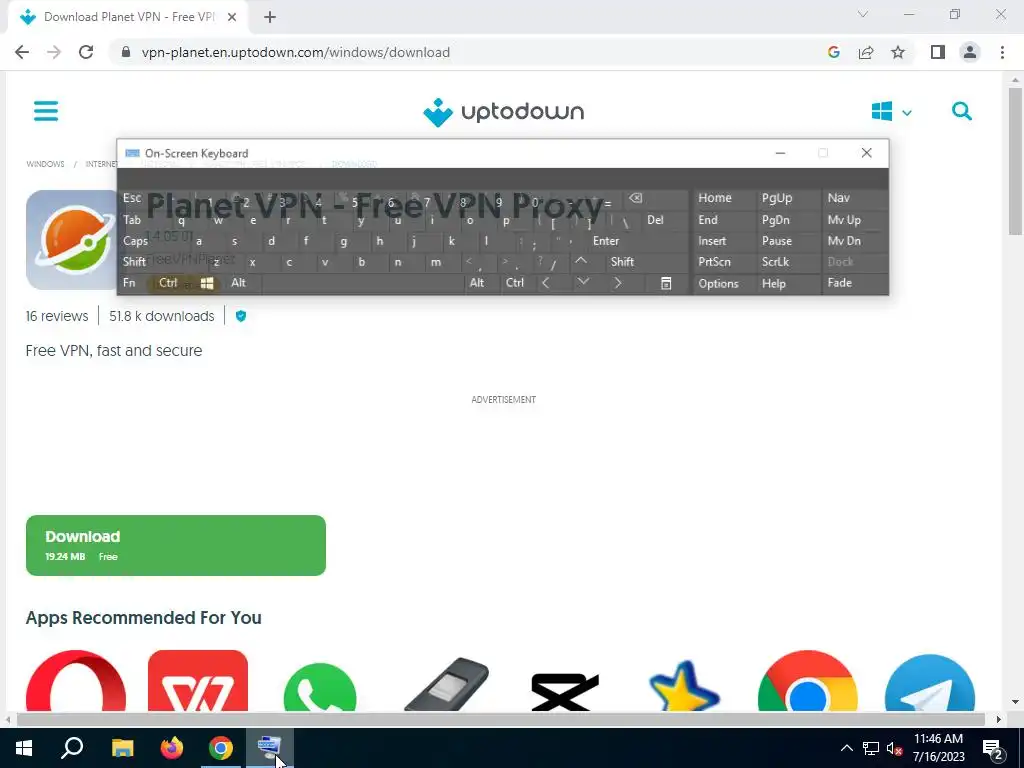Click the 16 reviews link

(x=57, y=316)
